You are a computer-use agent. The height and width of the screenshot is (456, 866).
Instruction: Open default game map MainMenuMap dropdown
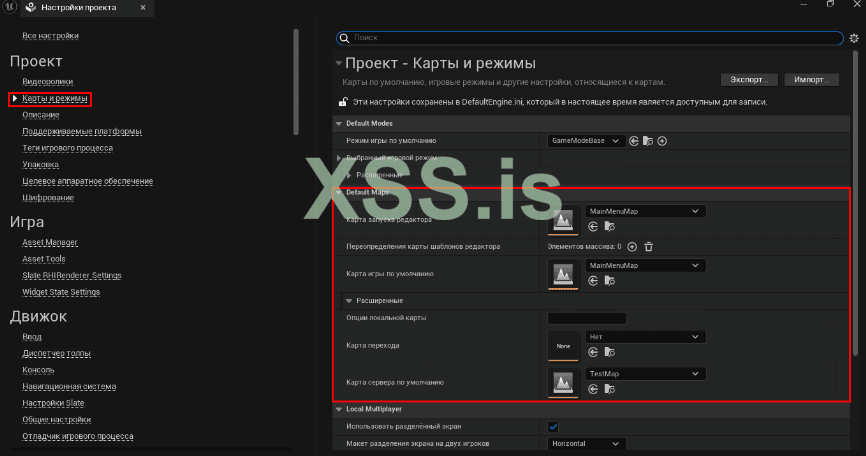tap(645, 266)
